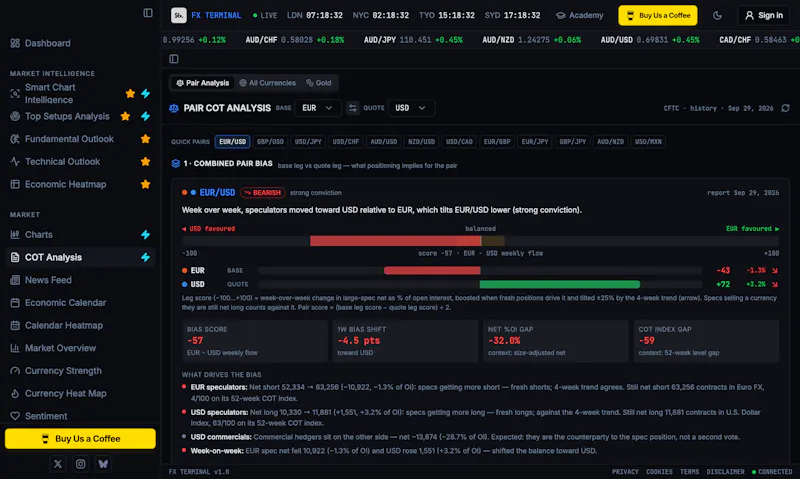Screen dimensions: 800x479
Task: Click the yellow Buy Us a Coffee header button
Action: point(658,15)
